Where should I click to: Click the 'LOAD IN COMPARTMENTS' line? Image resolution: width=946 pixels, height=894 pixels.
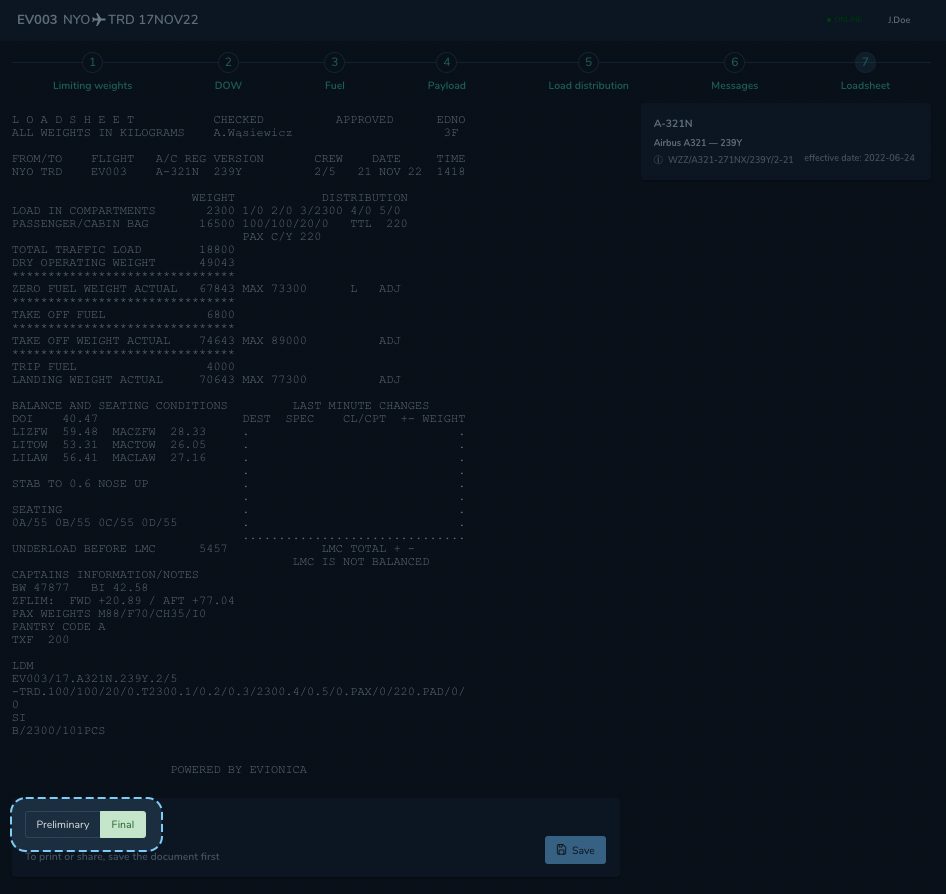[x=206, y=211]
